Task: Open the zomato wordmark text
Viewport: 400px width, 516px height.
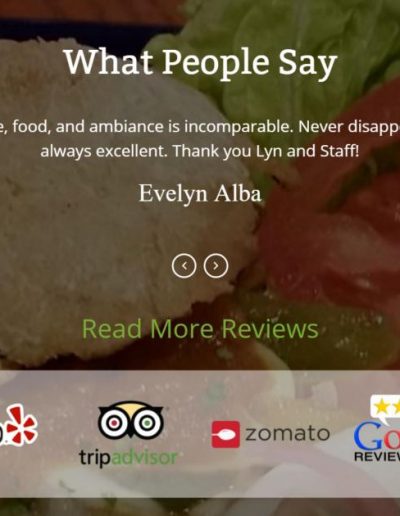Action: [288, 434]
